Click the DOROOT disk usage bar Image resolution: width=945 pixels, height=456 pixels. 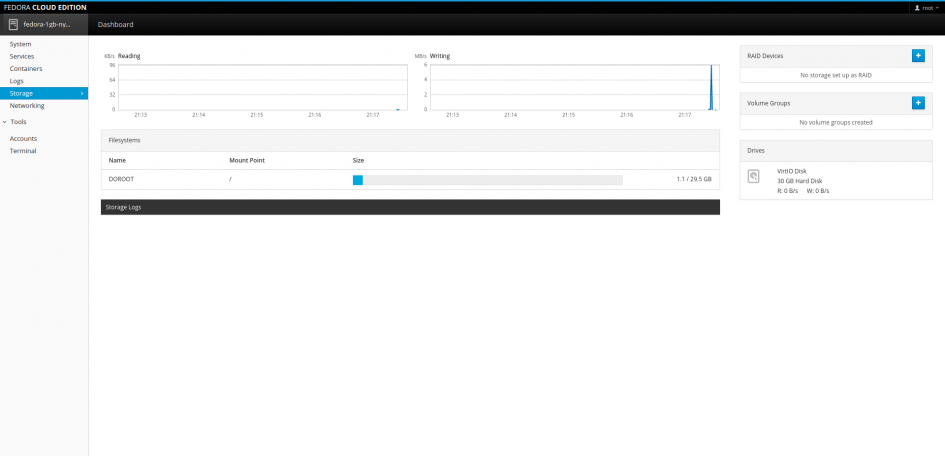tap(487, 179)
